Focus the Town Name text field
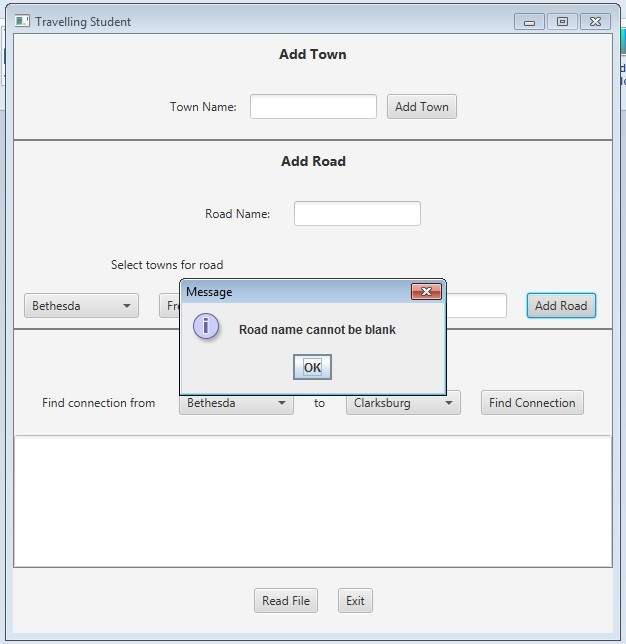Screen dimensions: 626x644 pyautogui.click(x=313, y=107)
